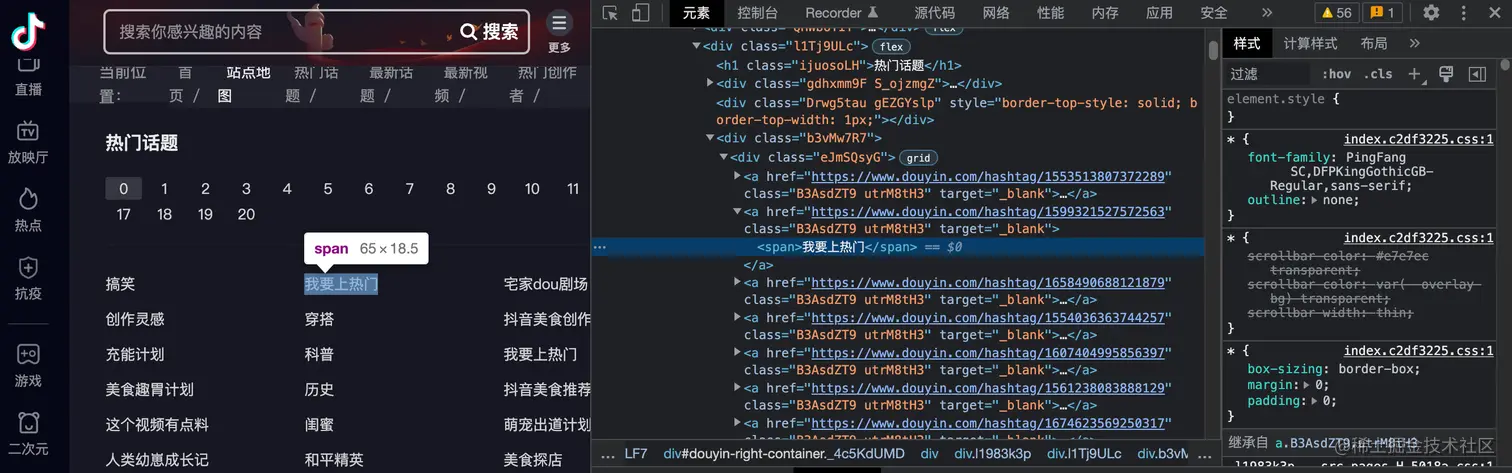Open the DevTools settings gear icon
Viewport: 1512px width, 473px height.
click(x=1431, y=12)
